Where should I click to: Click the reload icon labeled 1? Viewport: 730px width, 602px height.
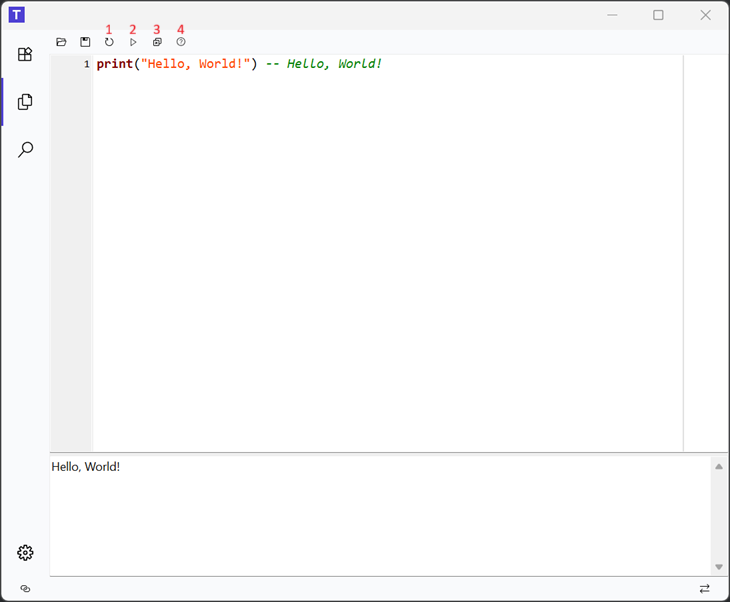tap(109, 42)
